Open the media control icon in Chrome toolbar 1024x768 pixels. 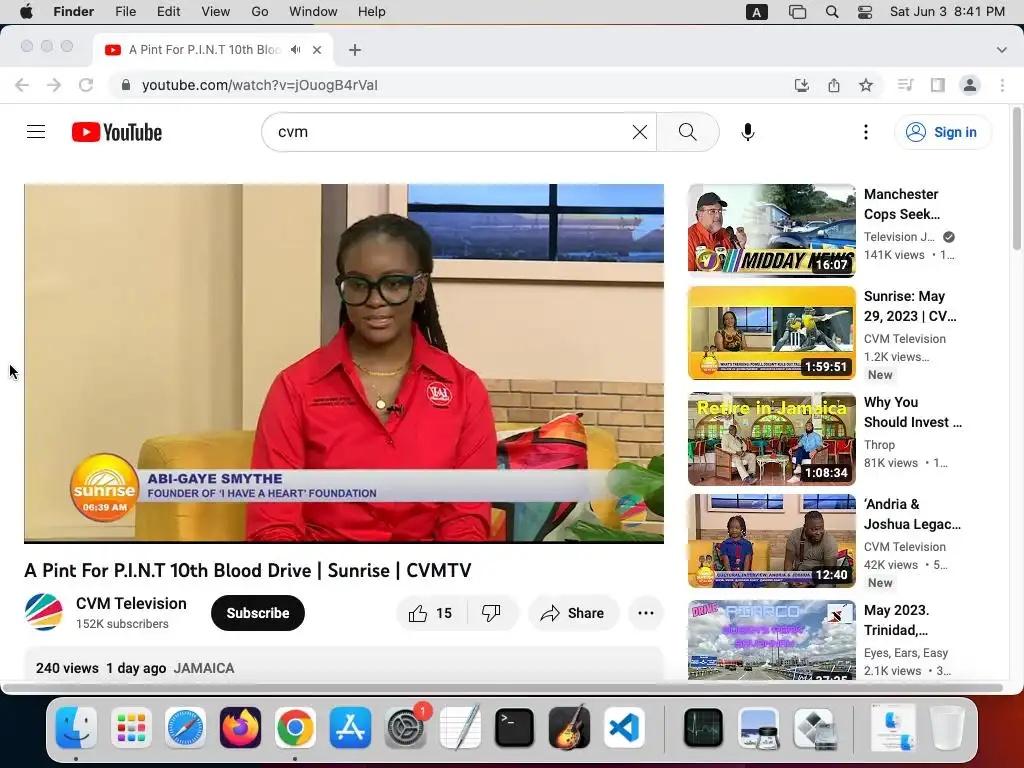905,85
